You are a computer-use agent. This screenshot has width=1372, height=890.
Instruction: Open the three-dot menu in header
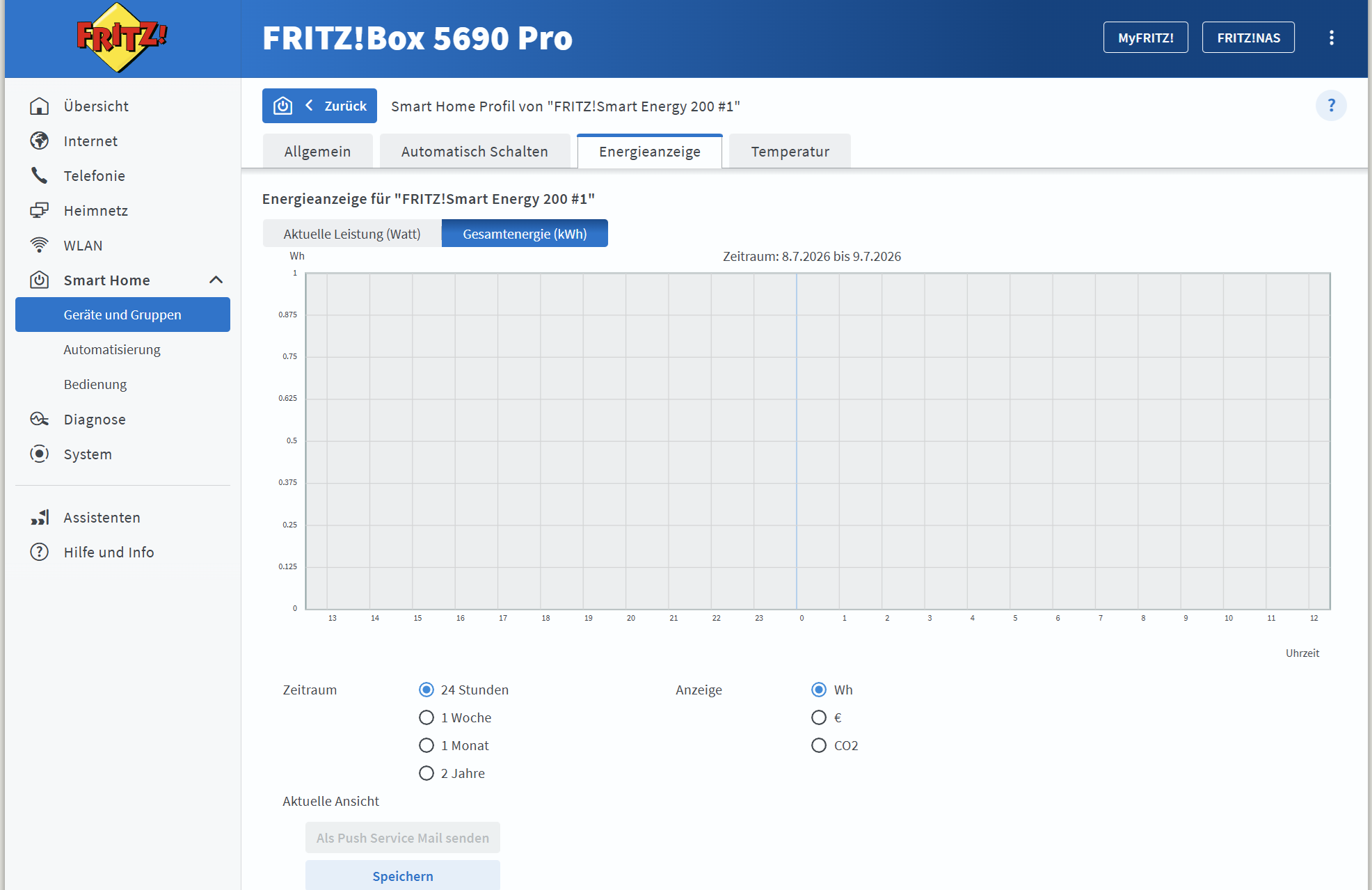[x=1332, y=38]
